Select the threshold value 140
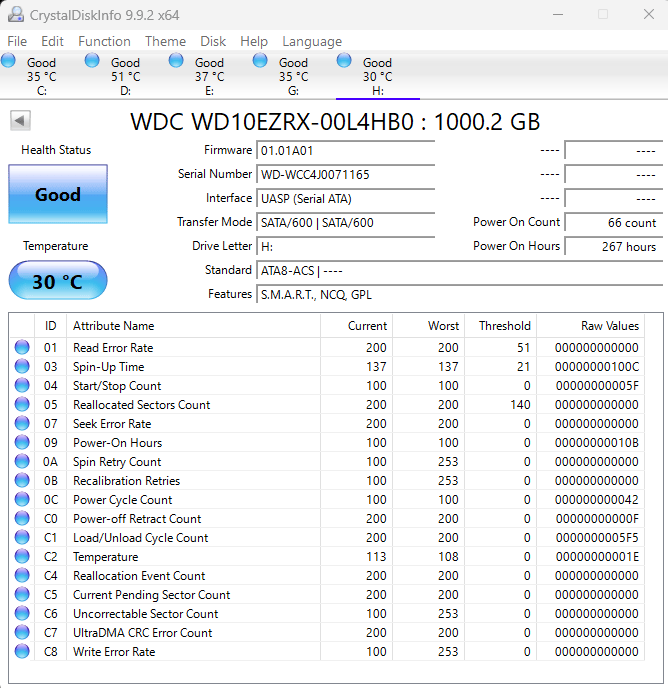Viewport: 668px width, 688px height. pos(521,405)
